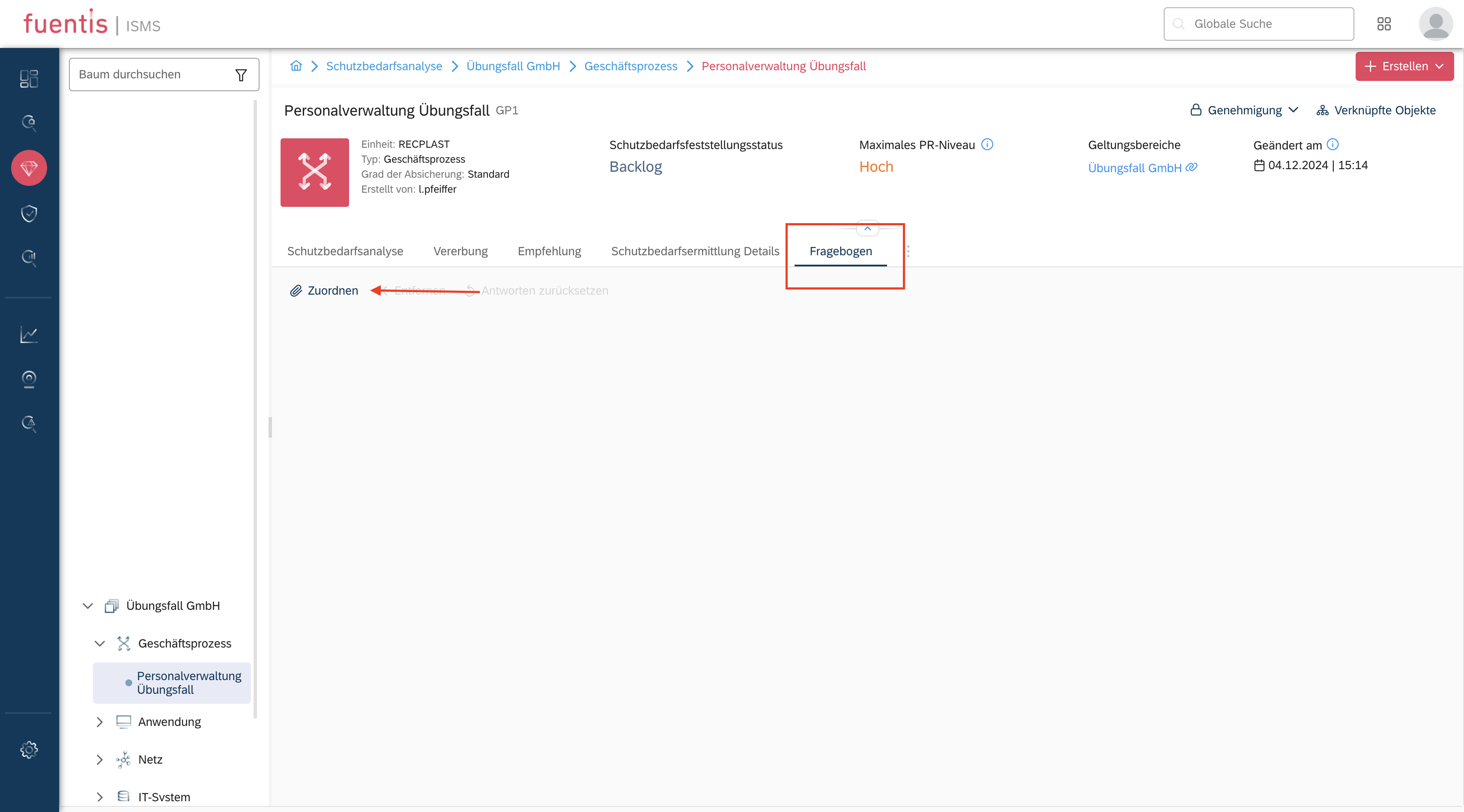Open the apps grid icon top right
1464x812 pixels.
pyautogui.click(x=1384, y=24)
